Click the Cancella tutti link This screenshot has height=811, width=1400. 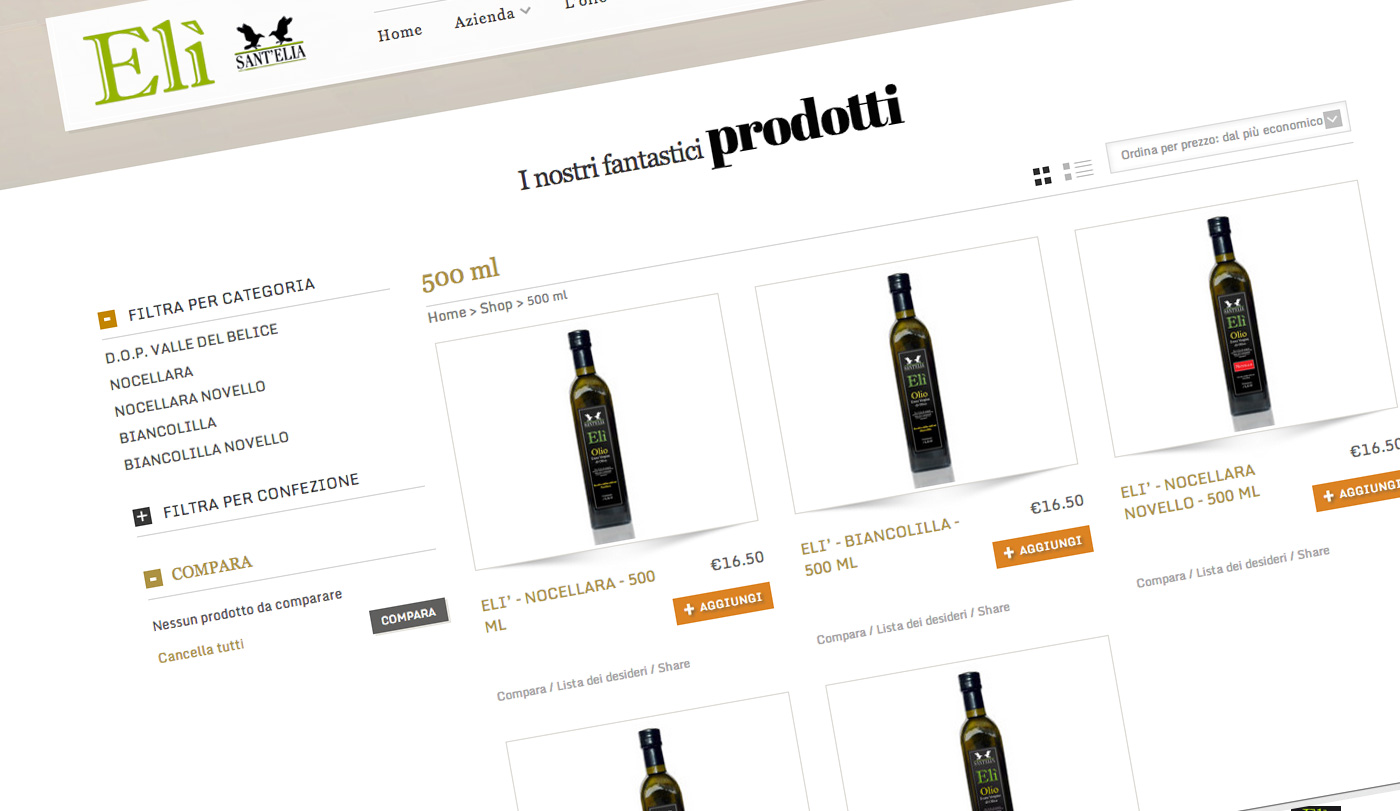coord(201,650)
